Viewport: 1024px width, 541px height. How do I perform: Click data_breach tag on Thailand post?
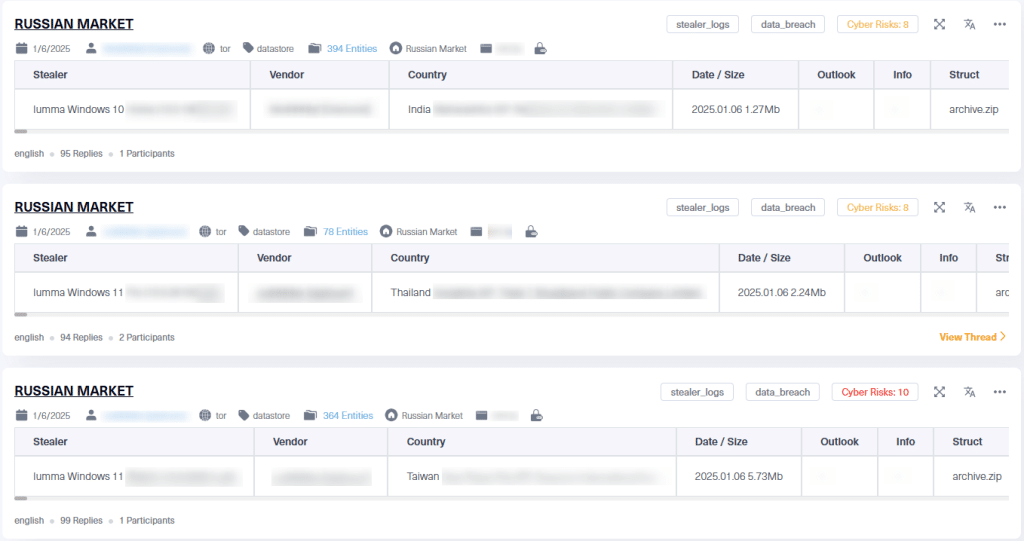click(788, 207)
